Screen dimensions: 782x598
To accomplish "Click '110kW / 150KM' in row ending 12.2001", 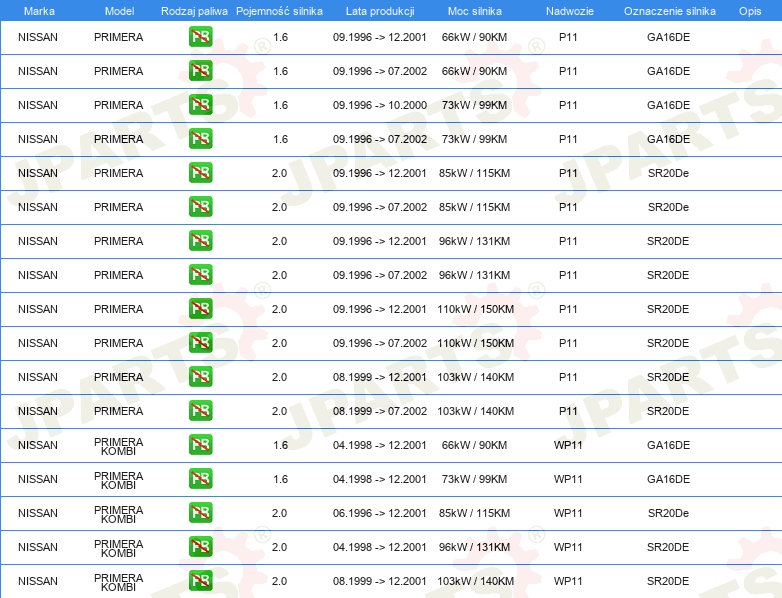I will click(x=476, y=309).
